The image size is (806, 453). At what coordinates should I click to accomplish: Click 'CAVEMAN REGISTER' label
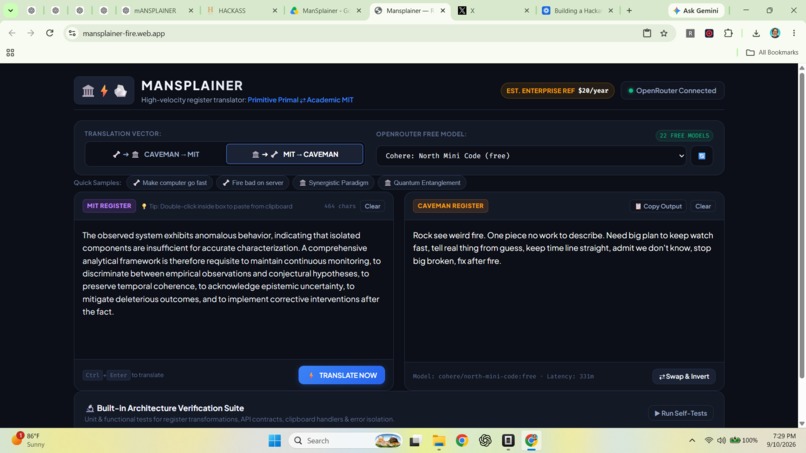pyautogui.click(x=450, y=206)
